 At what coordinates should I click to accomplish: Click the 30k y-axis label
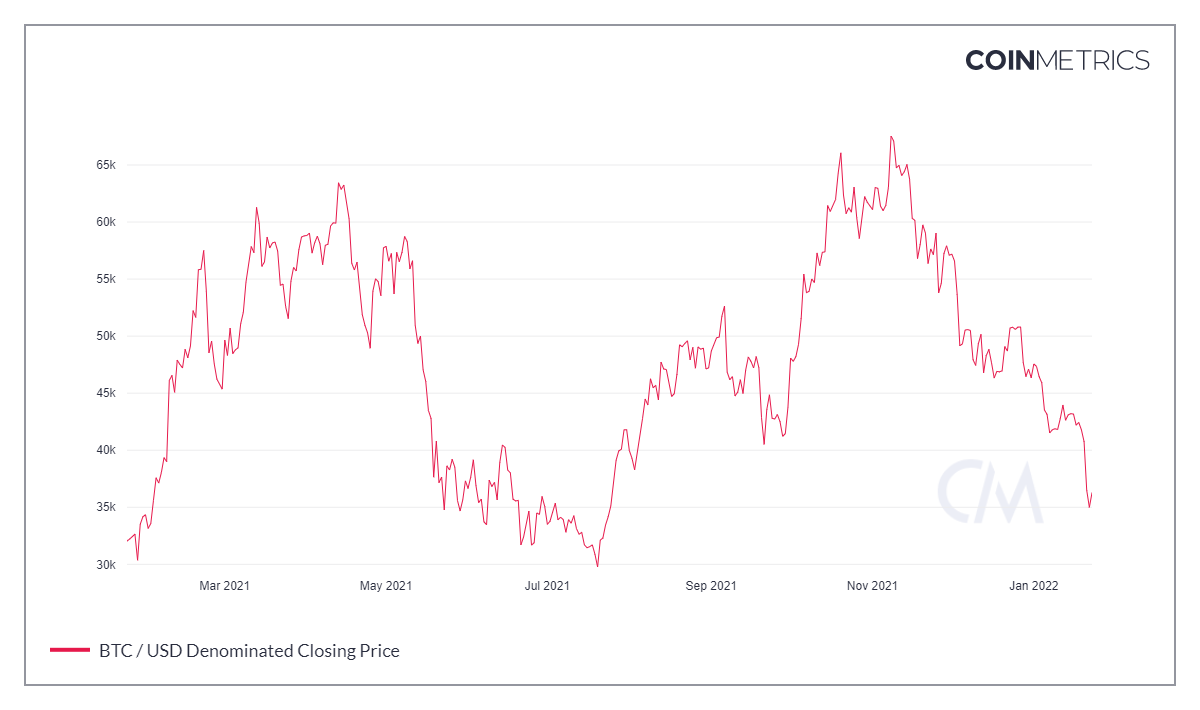coord(105,564)
